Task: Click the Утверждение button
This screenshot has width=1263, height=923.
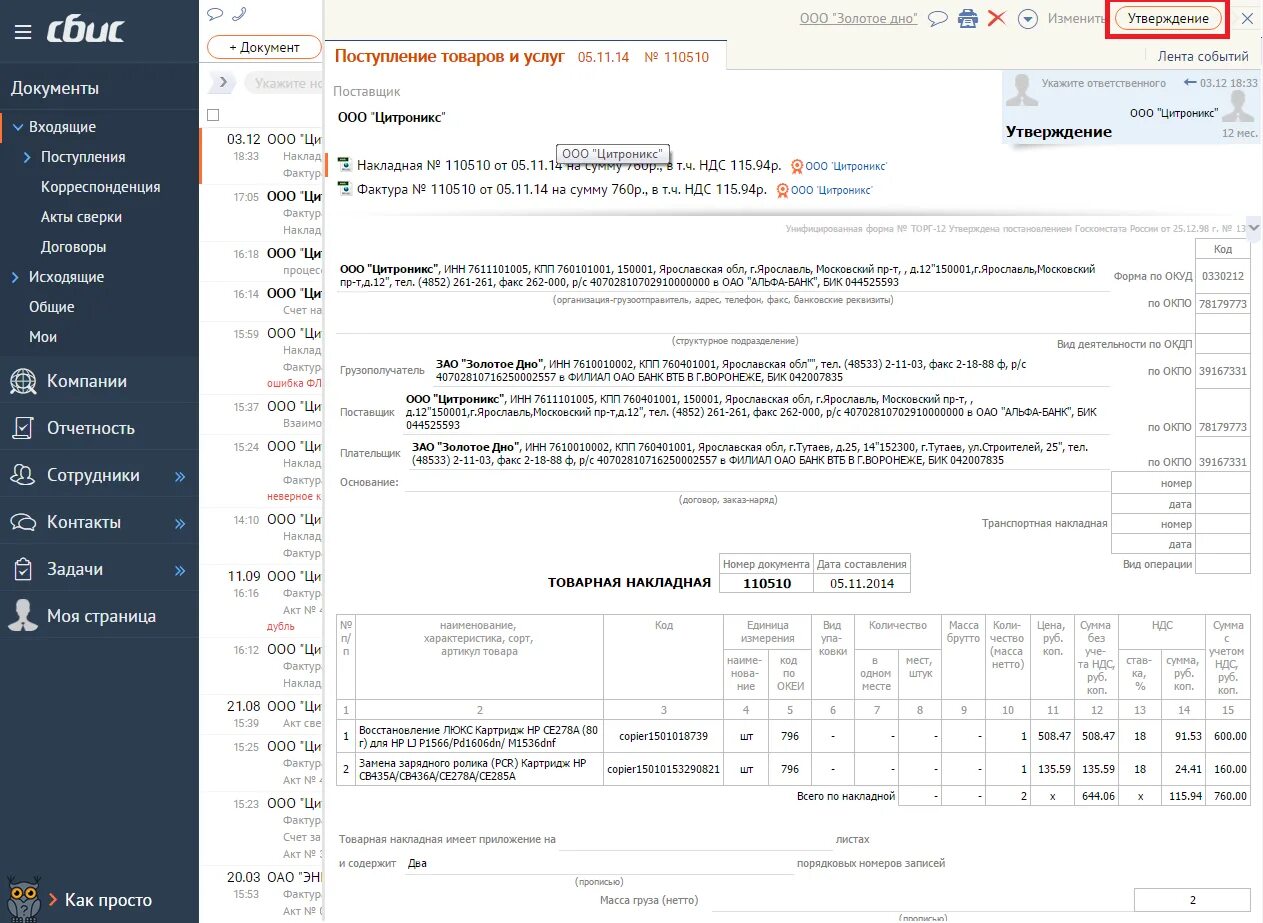Action: point(1168,18)
